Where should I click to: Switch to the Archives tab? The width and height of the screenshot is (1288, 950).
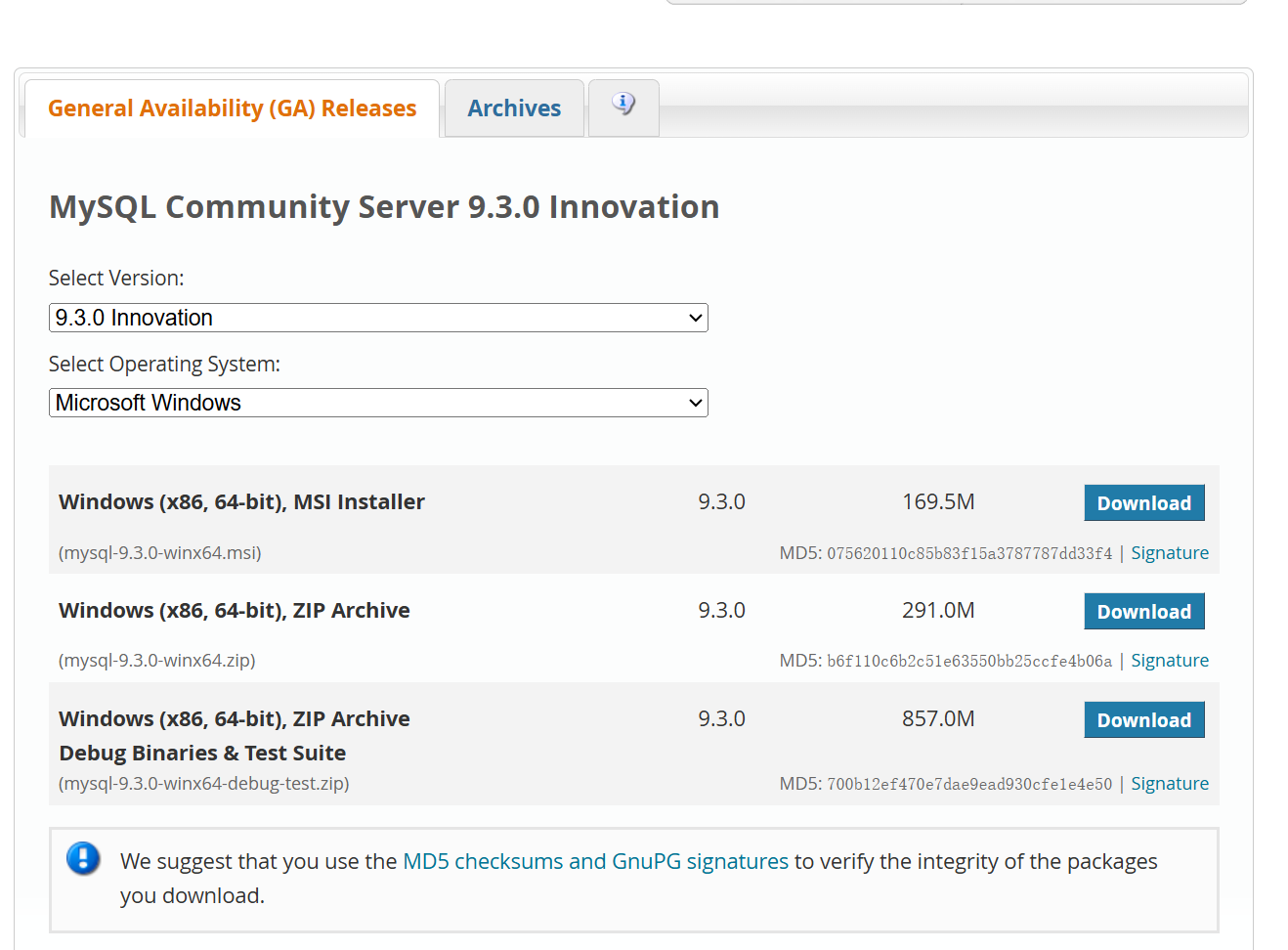pyautogui.click(x=513, y=108)
